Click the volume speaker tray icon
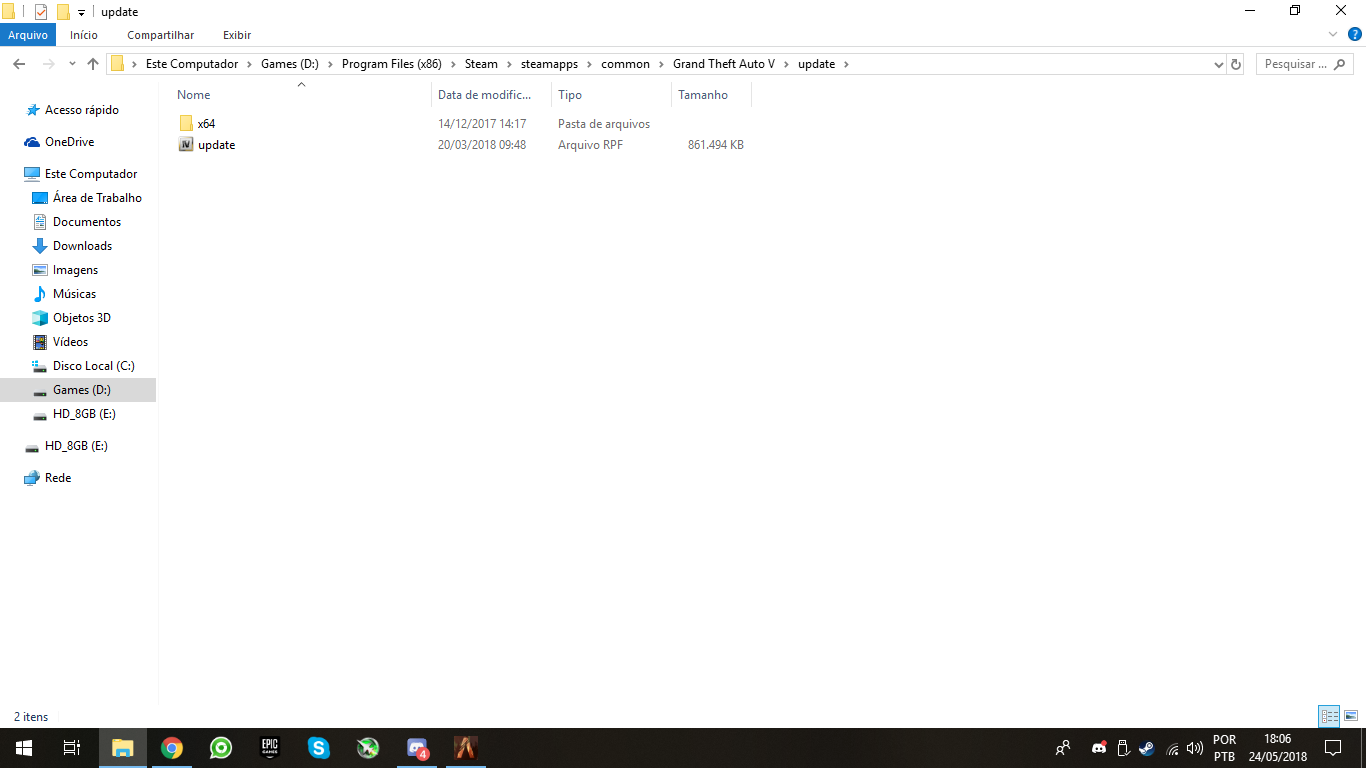1366x768 pixels. coord(1195,748)
